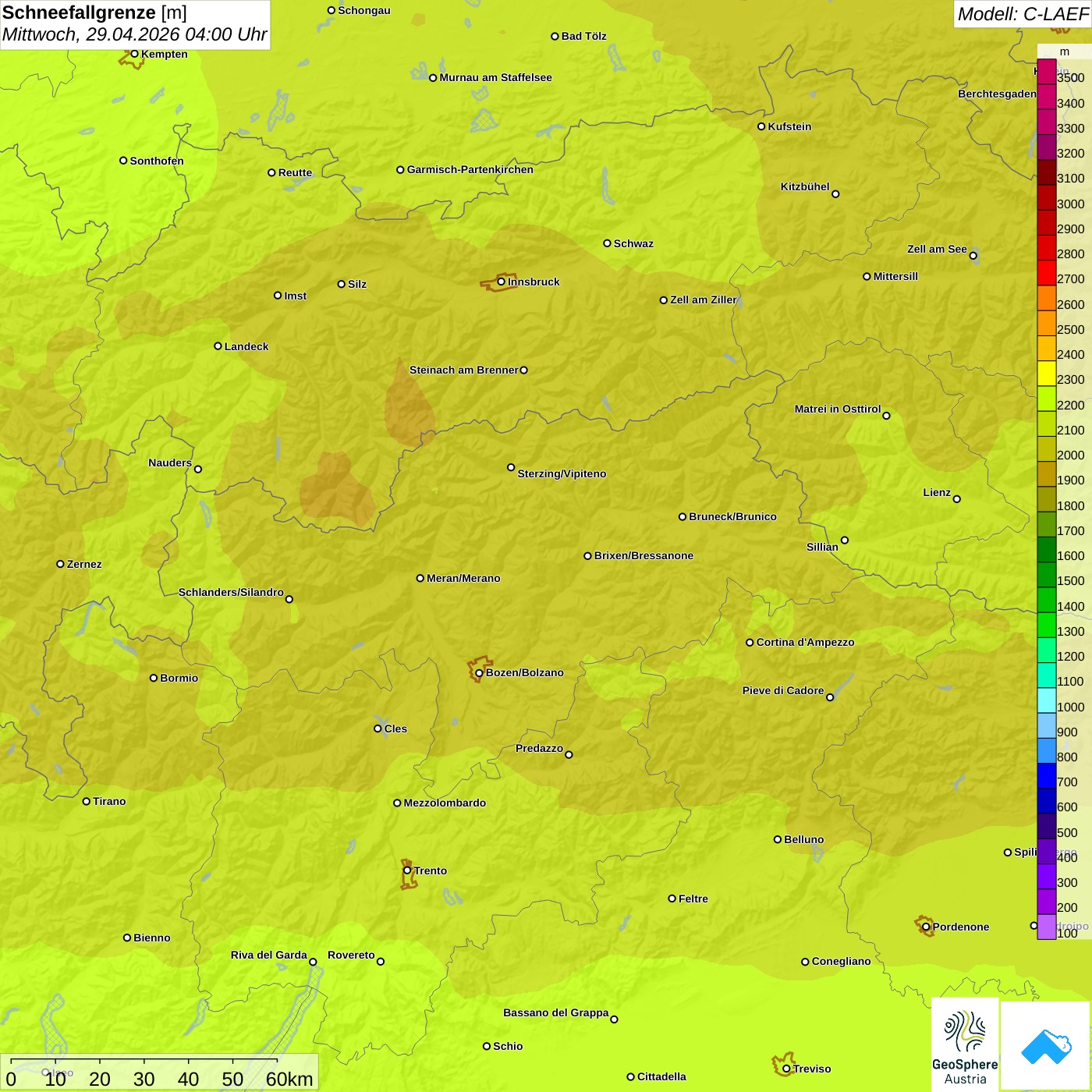Click the date 'Mittwoch, 29.04.2026 04:00 Uhr'

[135, 35]
